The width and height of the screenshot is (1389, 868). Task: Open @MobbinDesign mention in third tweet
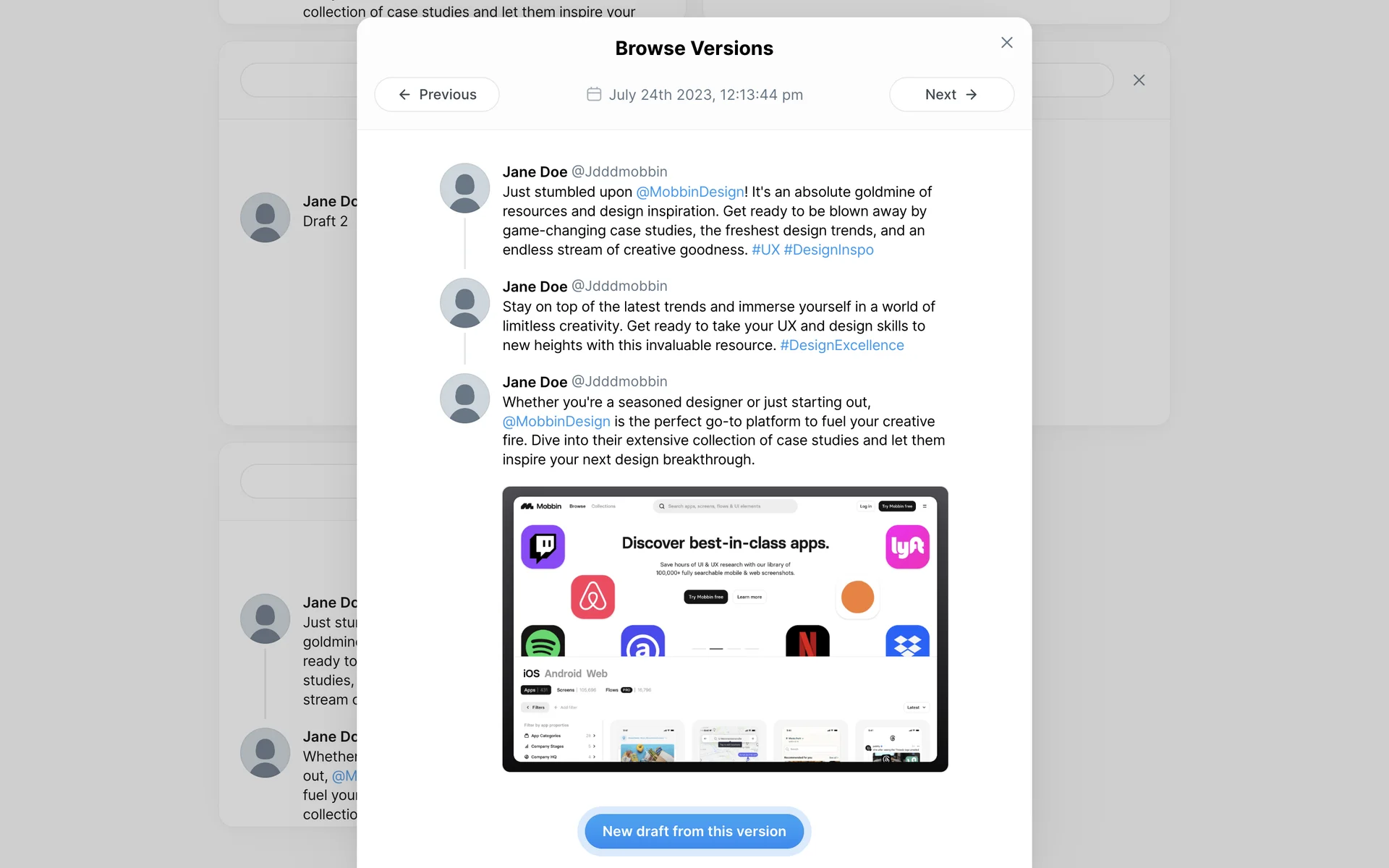click(x=556, y=421)
